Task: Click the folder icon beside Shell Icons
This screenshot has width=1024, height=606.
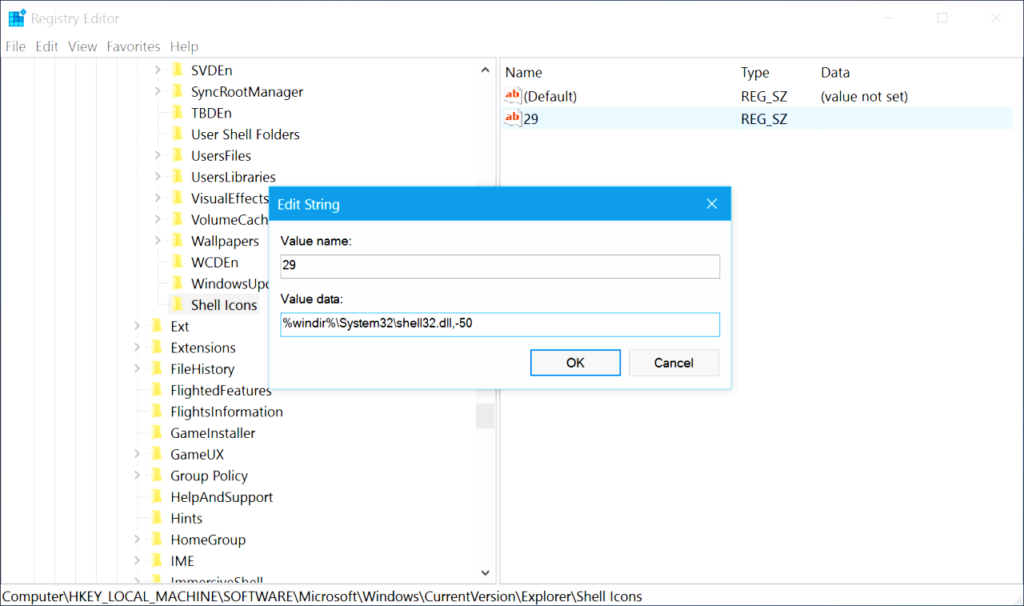Action: [177, 305]
